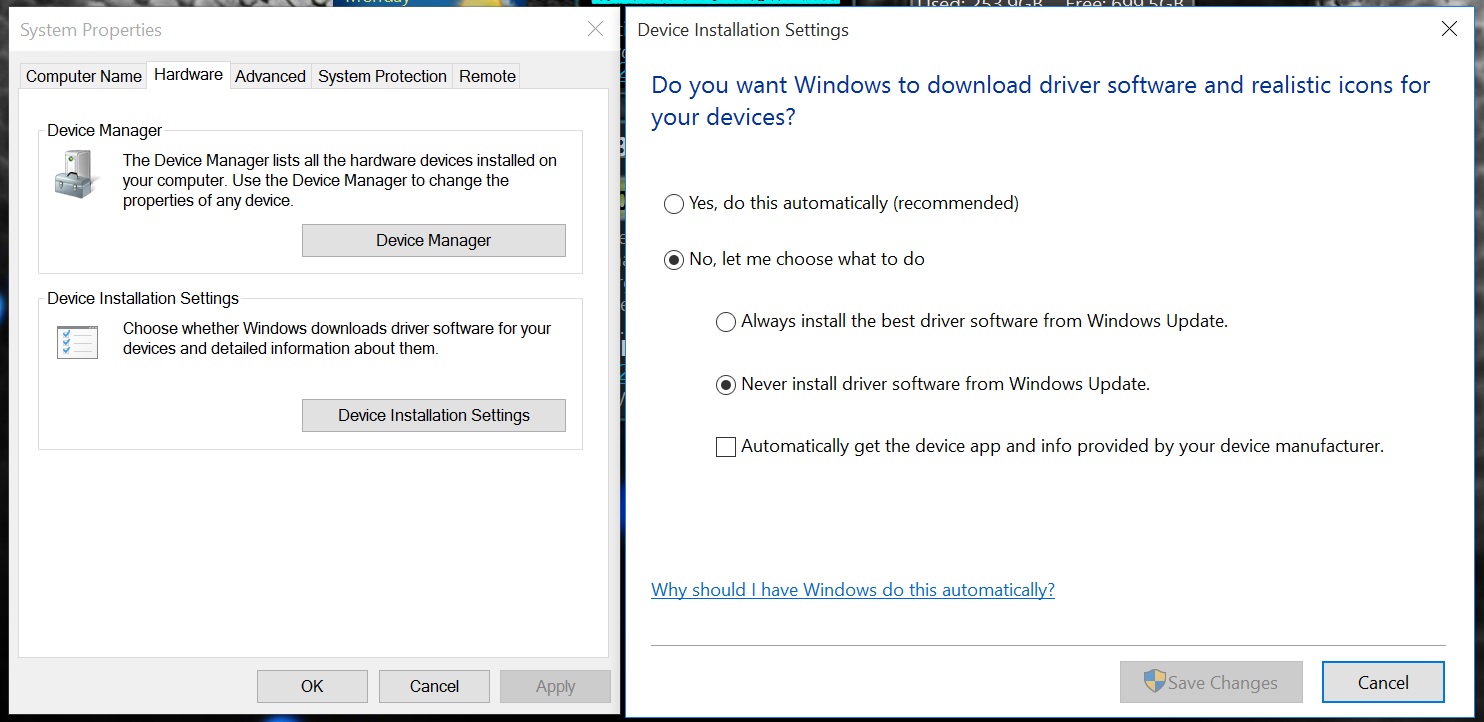Click the Device Installation Settings window title
This screenshot has height=722, width=1484.
(x=743, y=30)
